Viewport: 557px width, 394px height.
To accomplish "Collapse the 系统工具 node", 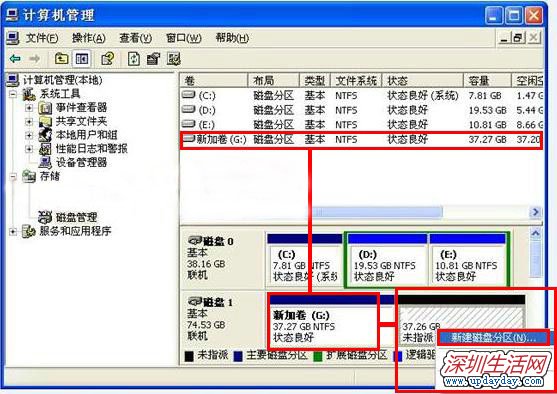I will pos(13,94).
